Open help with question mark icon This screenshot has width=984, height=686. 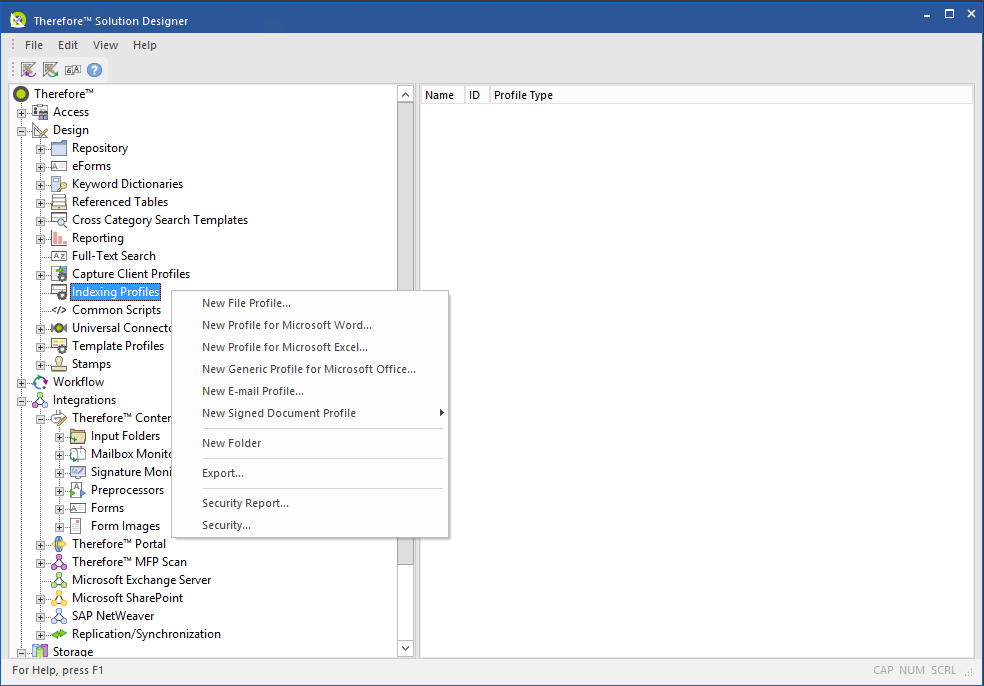[94, 70]
